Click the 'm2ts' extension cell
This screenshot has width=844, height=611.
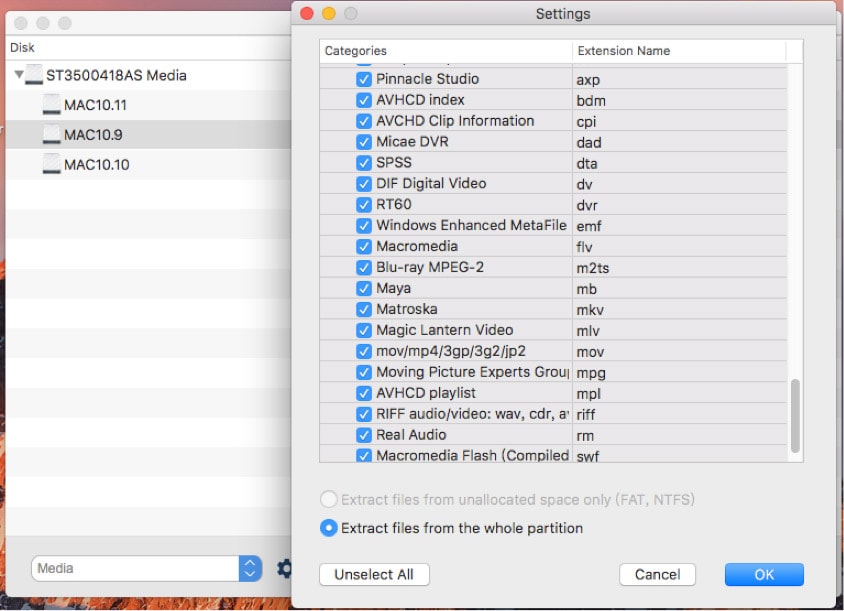click(x=679, y=268)
